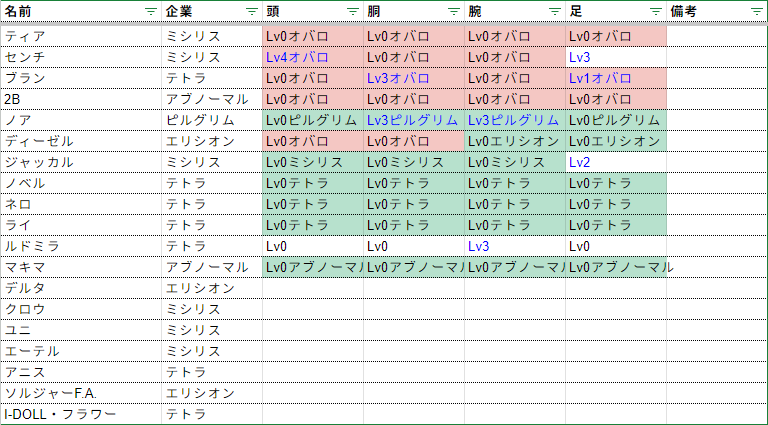Click the Lv4オバロ cell in センチ row
The width and height of the screenshot is (768, 425).
point(312,57)
